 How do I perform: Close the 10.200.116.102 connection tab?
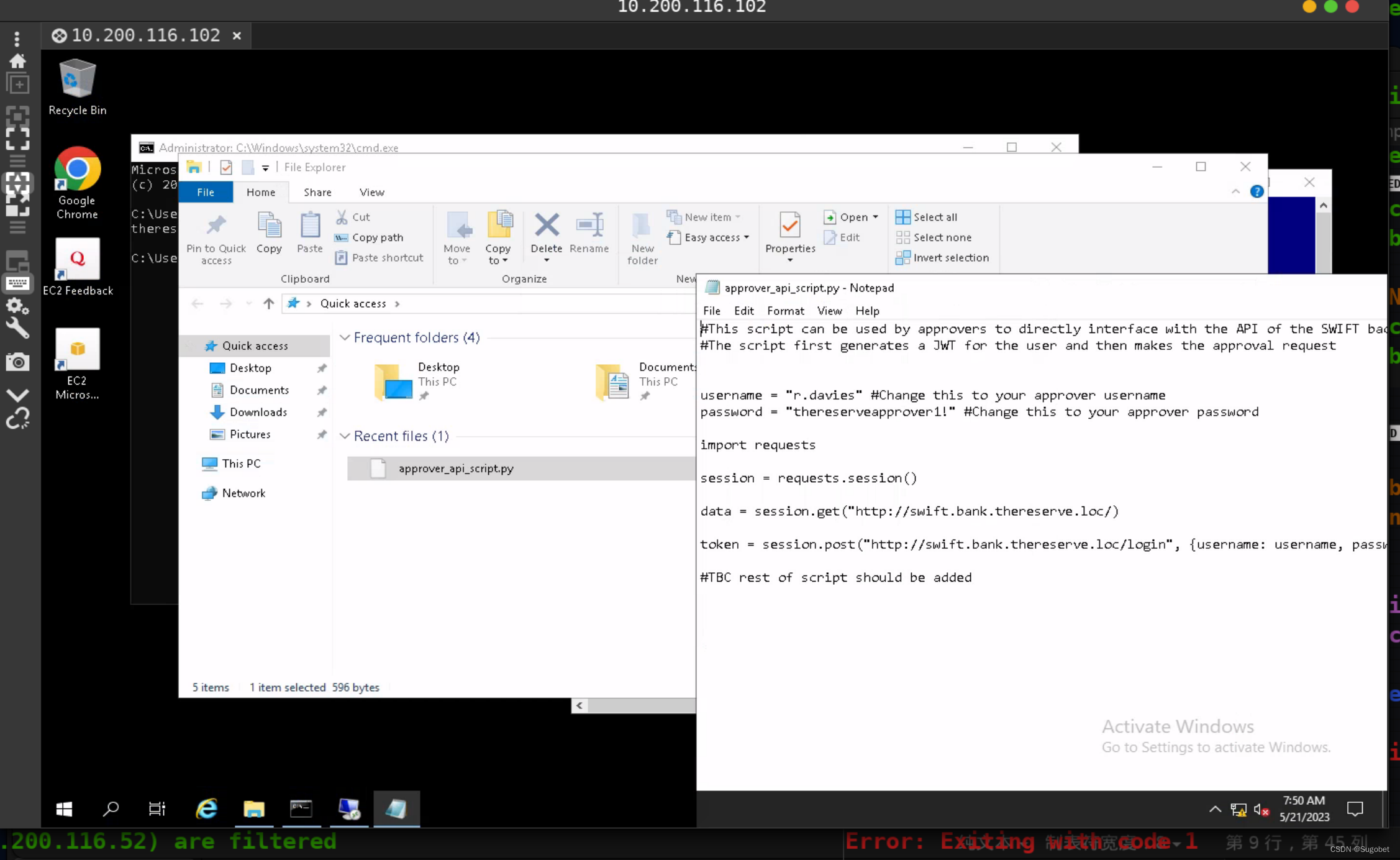pos(237,35)
